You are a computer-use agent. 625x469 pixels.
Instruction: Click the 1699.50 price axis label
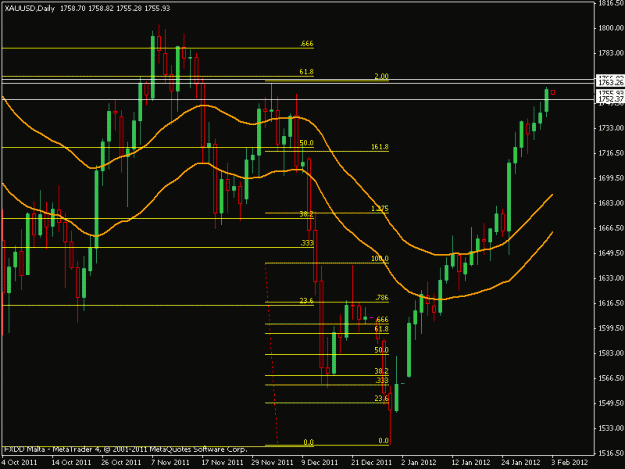coord(611,178)
